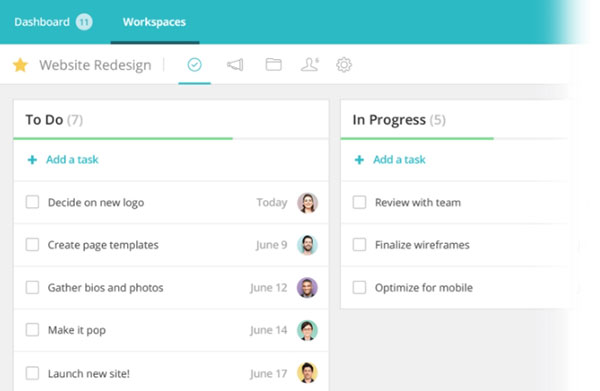The height and width of the screenshot is (391, 600).
Task: Open workspace settings gear icon
Action: 344,65
